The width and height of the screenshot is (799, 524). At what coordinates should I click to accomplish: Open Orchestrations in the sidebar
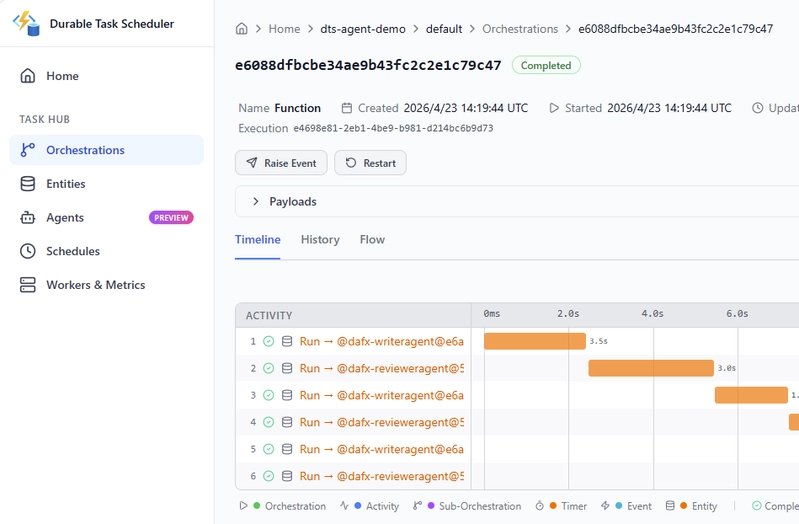[x=106, y=150]
